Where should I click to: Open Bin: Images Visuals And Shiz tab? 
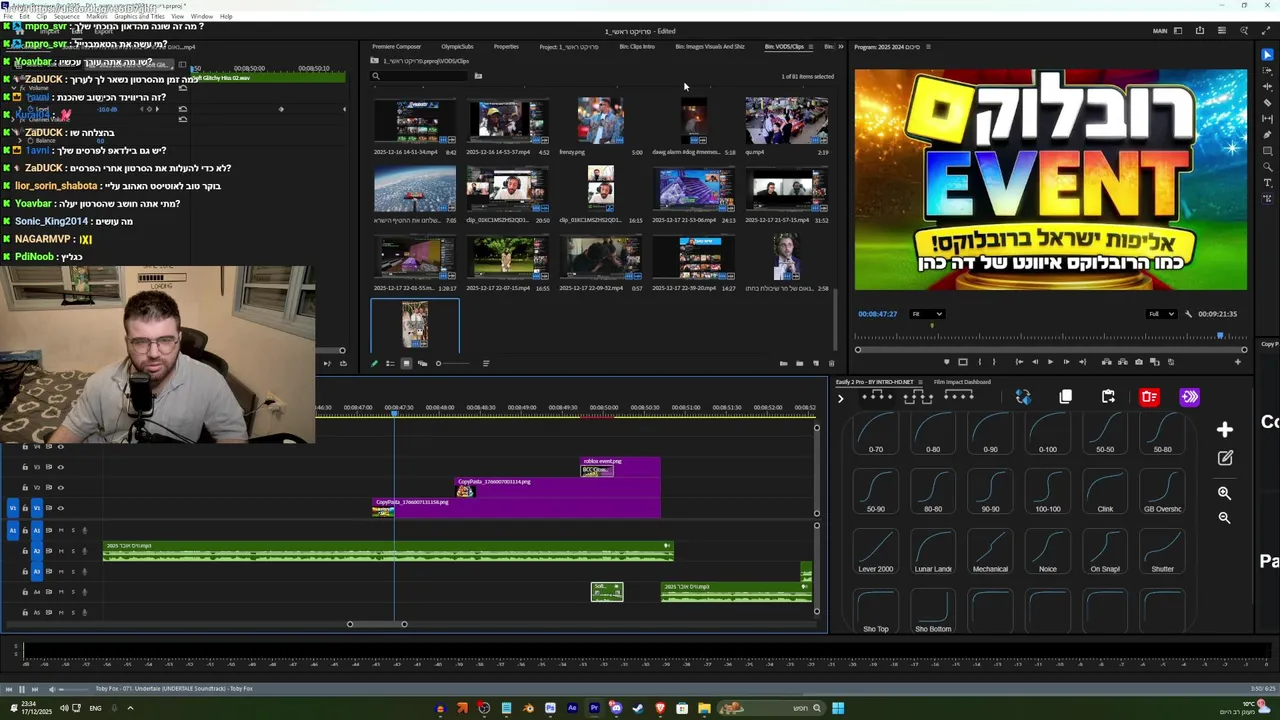[x=710, y=47]
